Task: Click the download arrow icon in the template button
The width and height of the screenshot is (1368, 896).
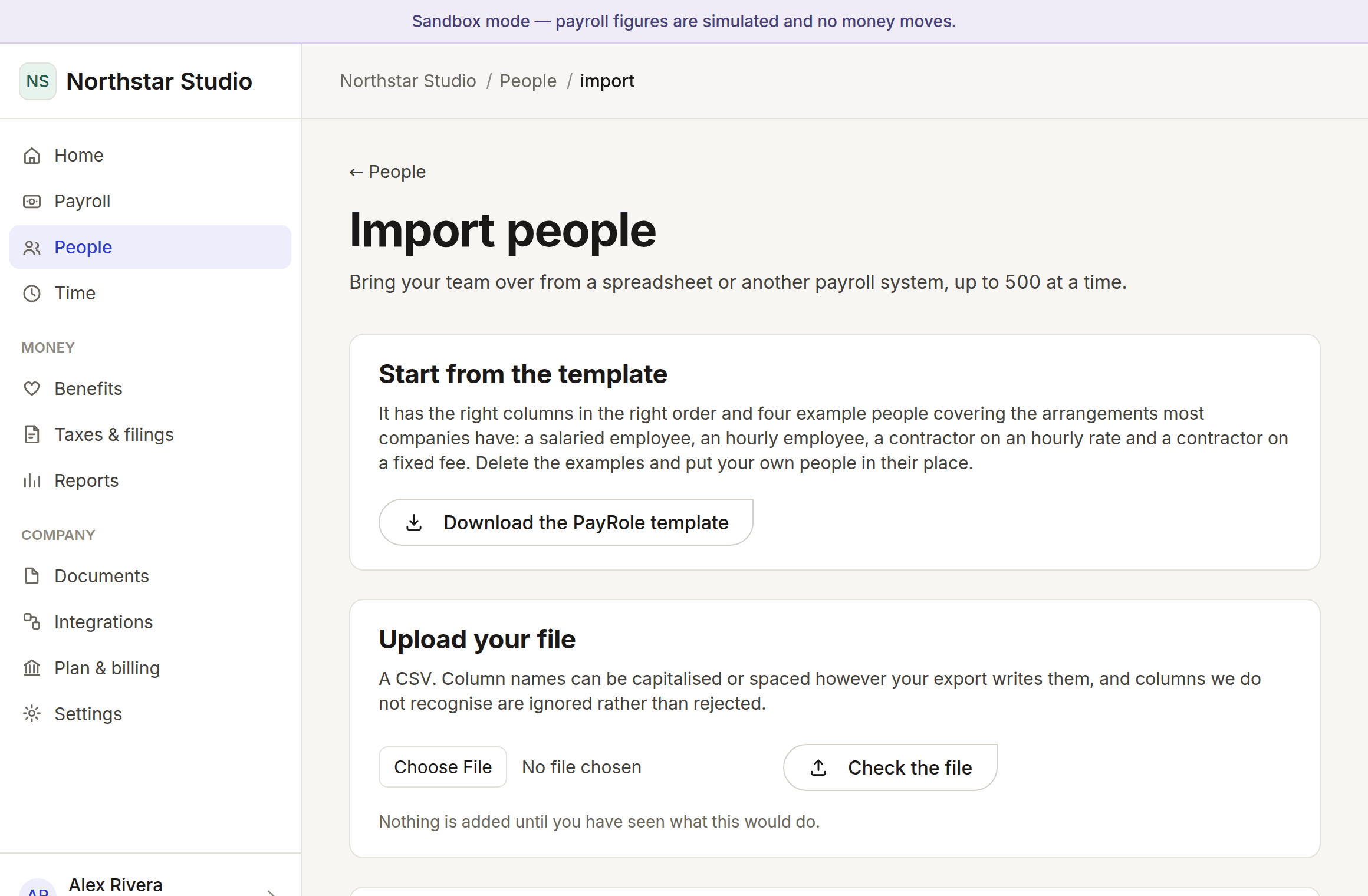Action: tap(414, 523)
